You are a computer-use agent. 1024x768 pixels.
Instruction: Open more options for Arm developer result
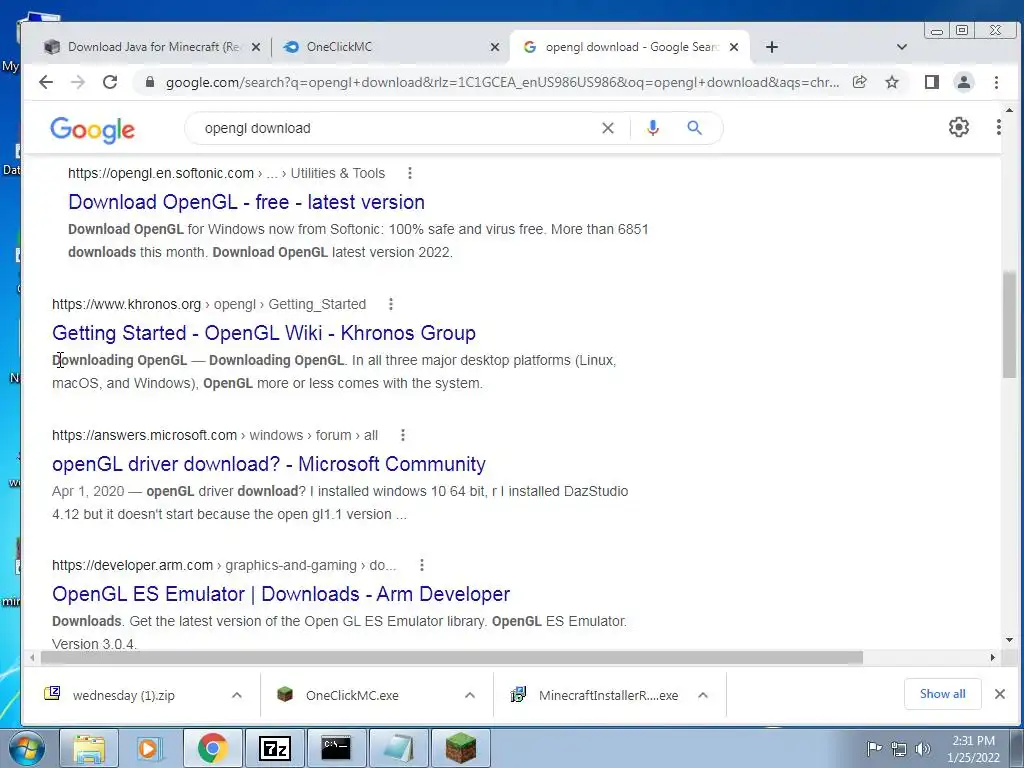click(422, 565)
